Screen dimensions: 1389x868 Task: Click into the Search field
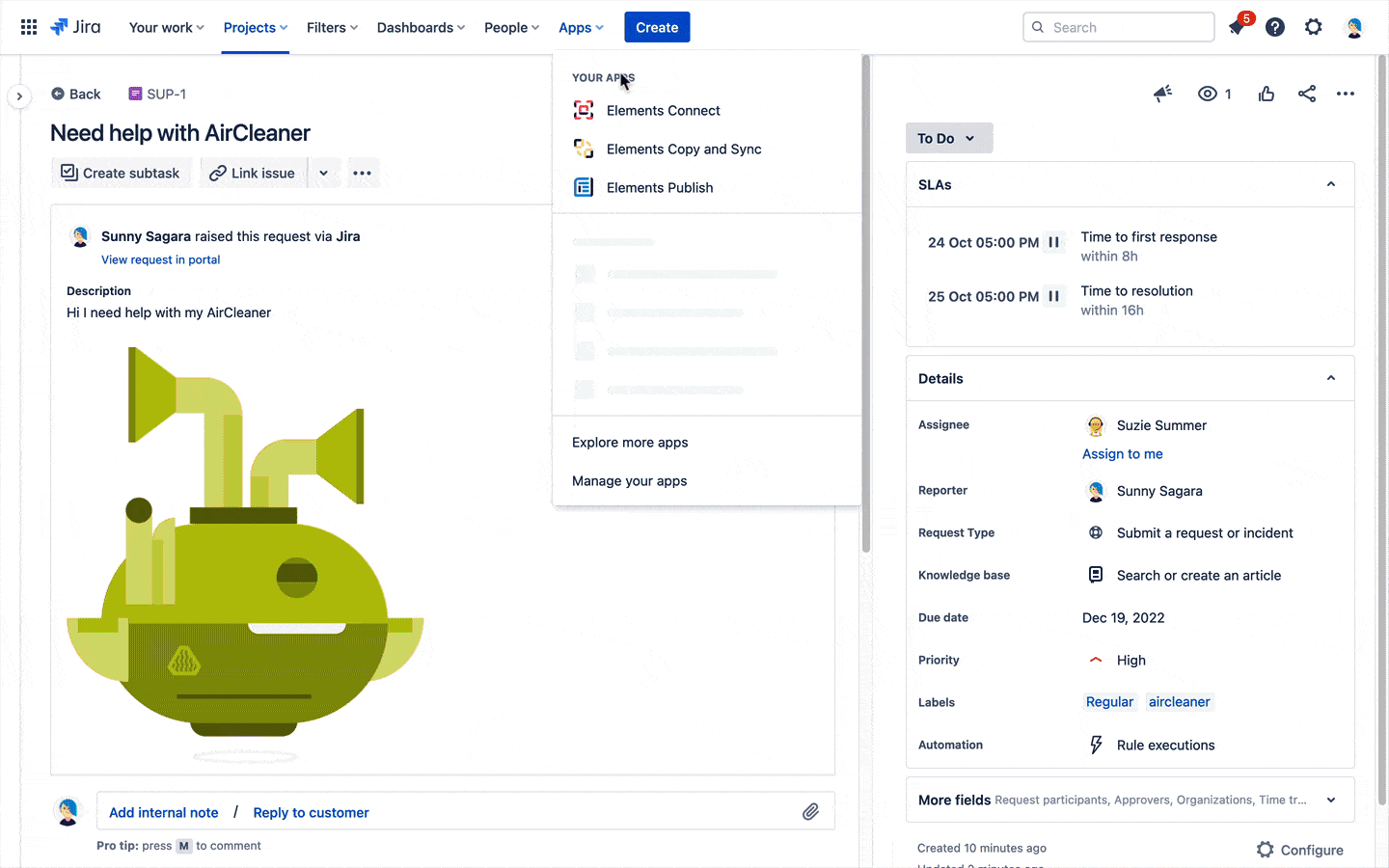point(1118,27)
